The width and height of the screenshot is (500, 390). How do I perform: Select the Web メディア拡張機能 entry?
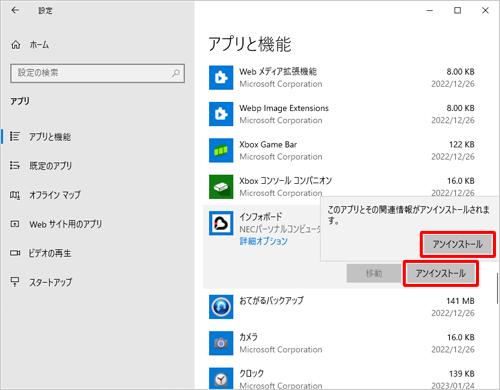coord(342,78)
